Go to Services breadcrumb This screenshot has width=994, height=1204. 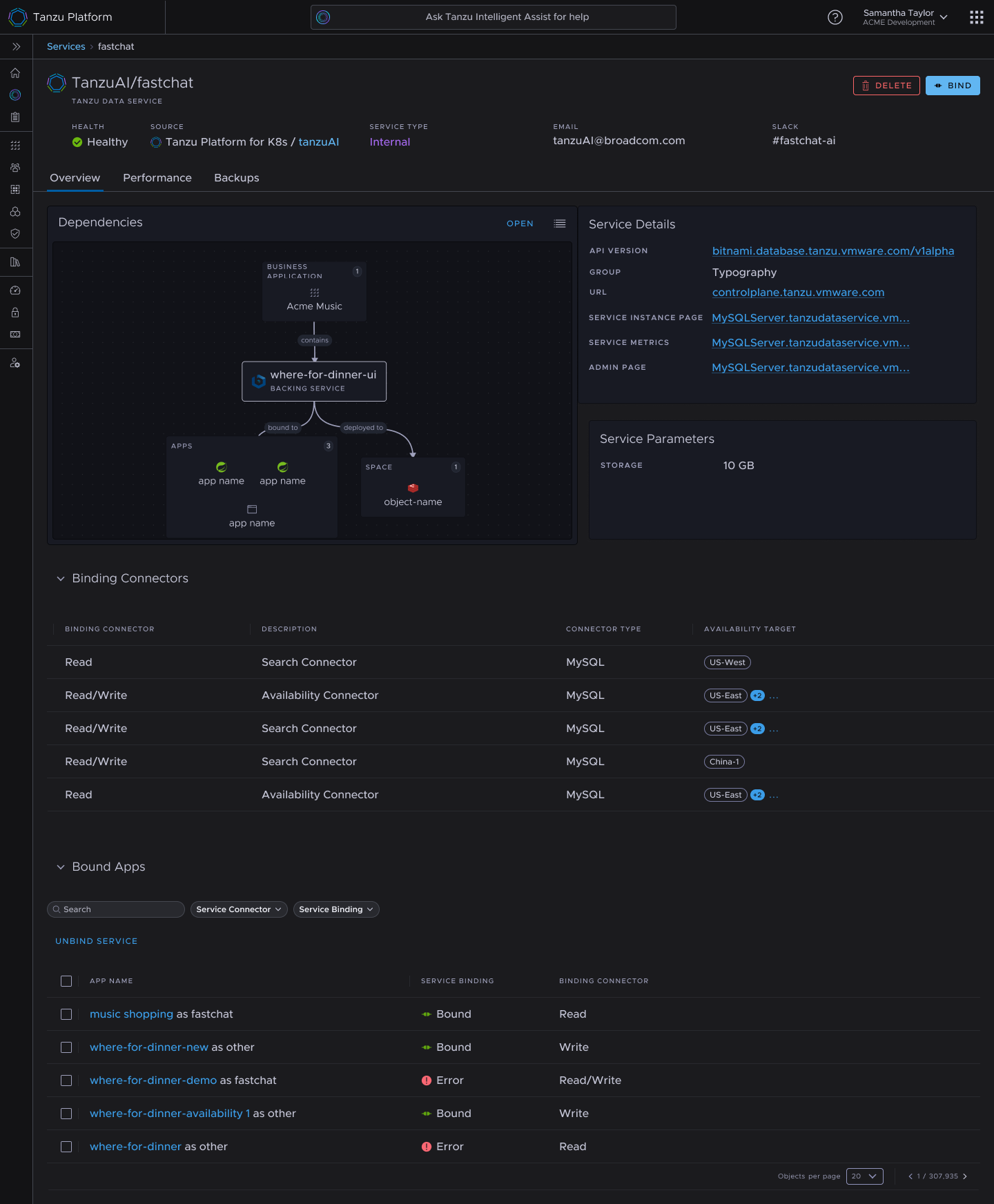pyautogui.click(x=66, y=47)
